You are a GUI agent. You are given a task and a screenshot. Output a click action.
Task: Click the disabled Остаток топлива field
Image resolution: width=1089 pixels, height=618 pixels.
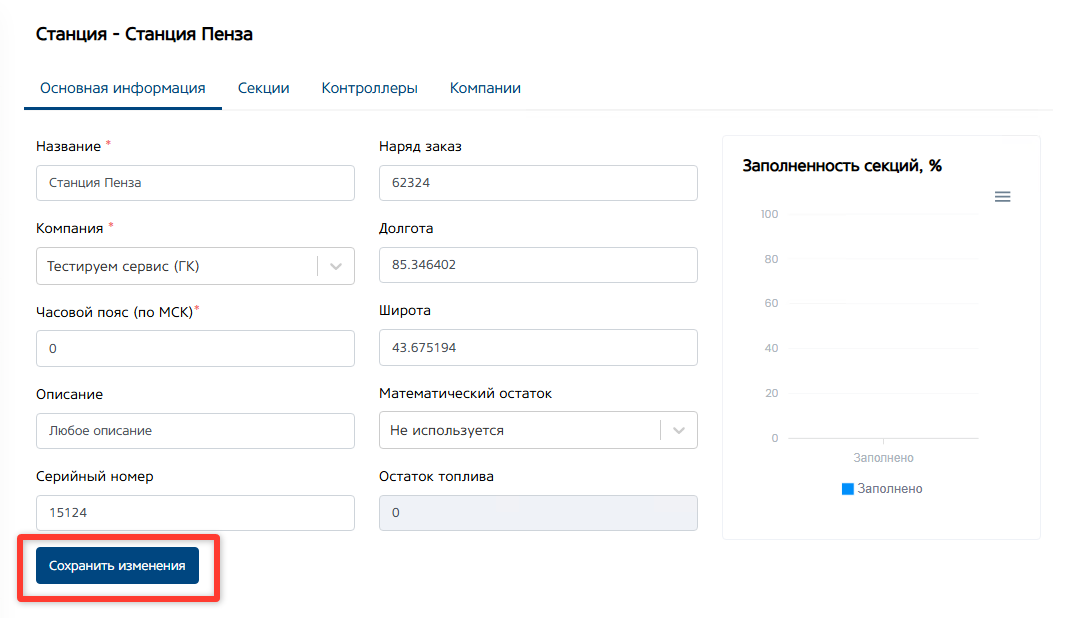point(538,513)
